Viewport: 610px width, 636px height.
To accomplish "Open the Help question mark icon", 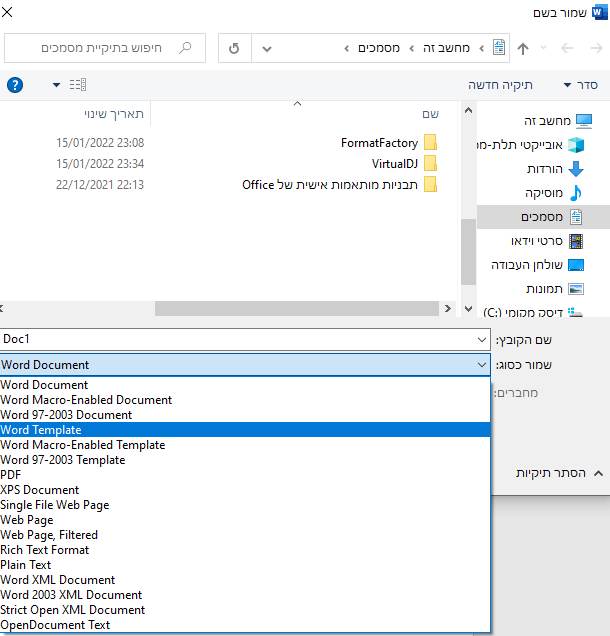I will tap(15, 85).
